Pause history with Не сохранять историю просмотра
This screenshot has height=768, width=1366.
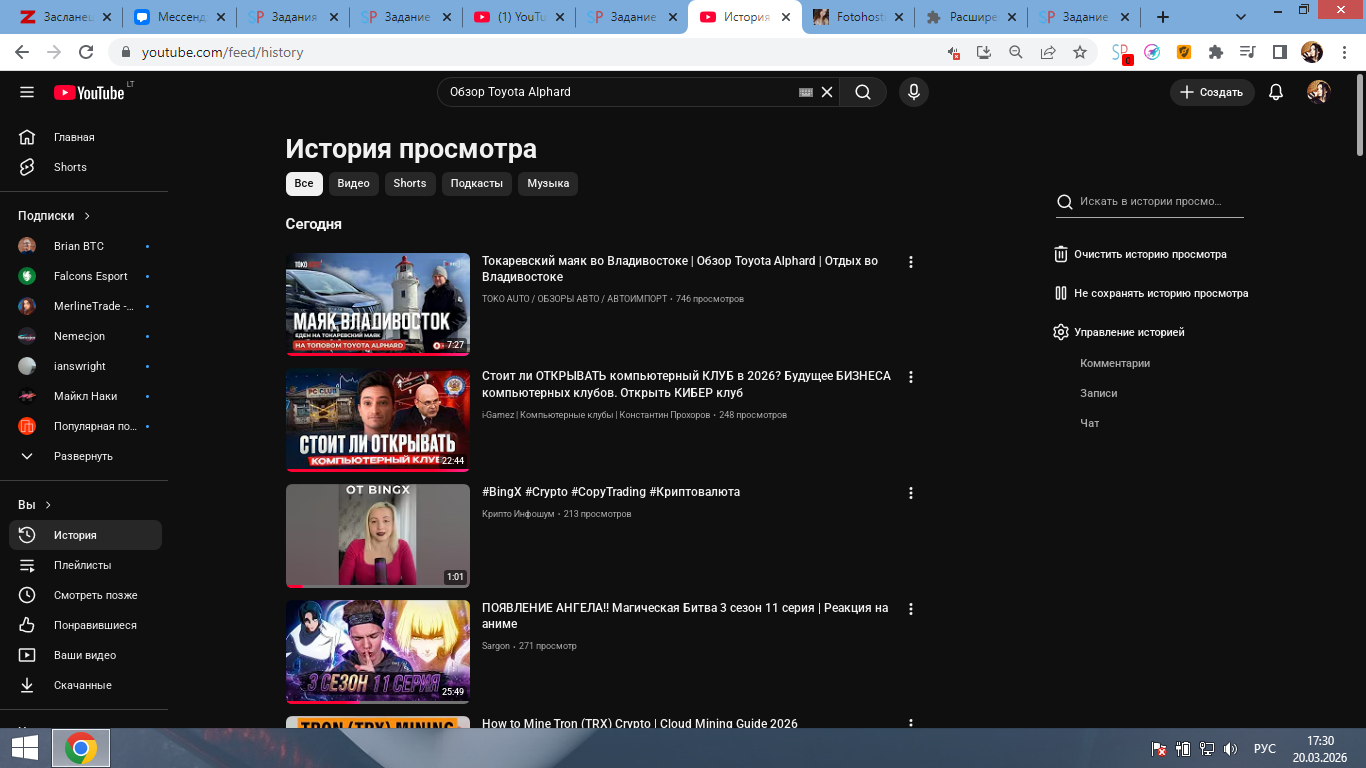click(x=1151, y=293)
